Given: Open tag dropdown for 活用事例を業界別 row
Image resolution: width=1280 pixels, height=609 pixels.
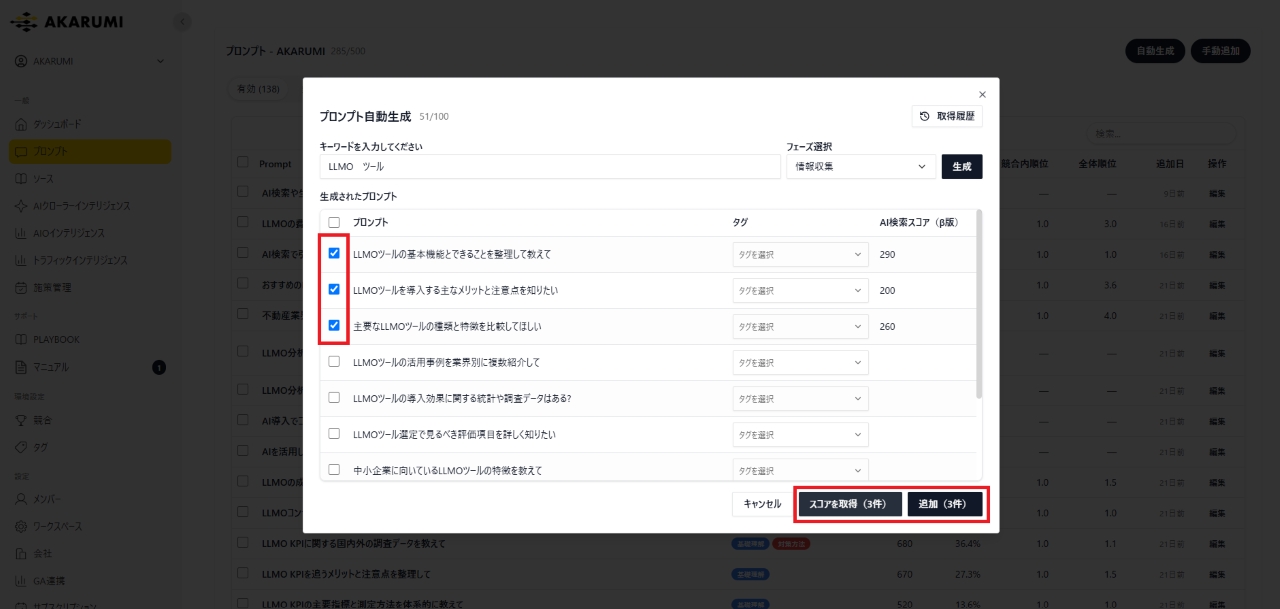Looking at the screenshot, I should (x=800, y=362).
